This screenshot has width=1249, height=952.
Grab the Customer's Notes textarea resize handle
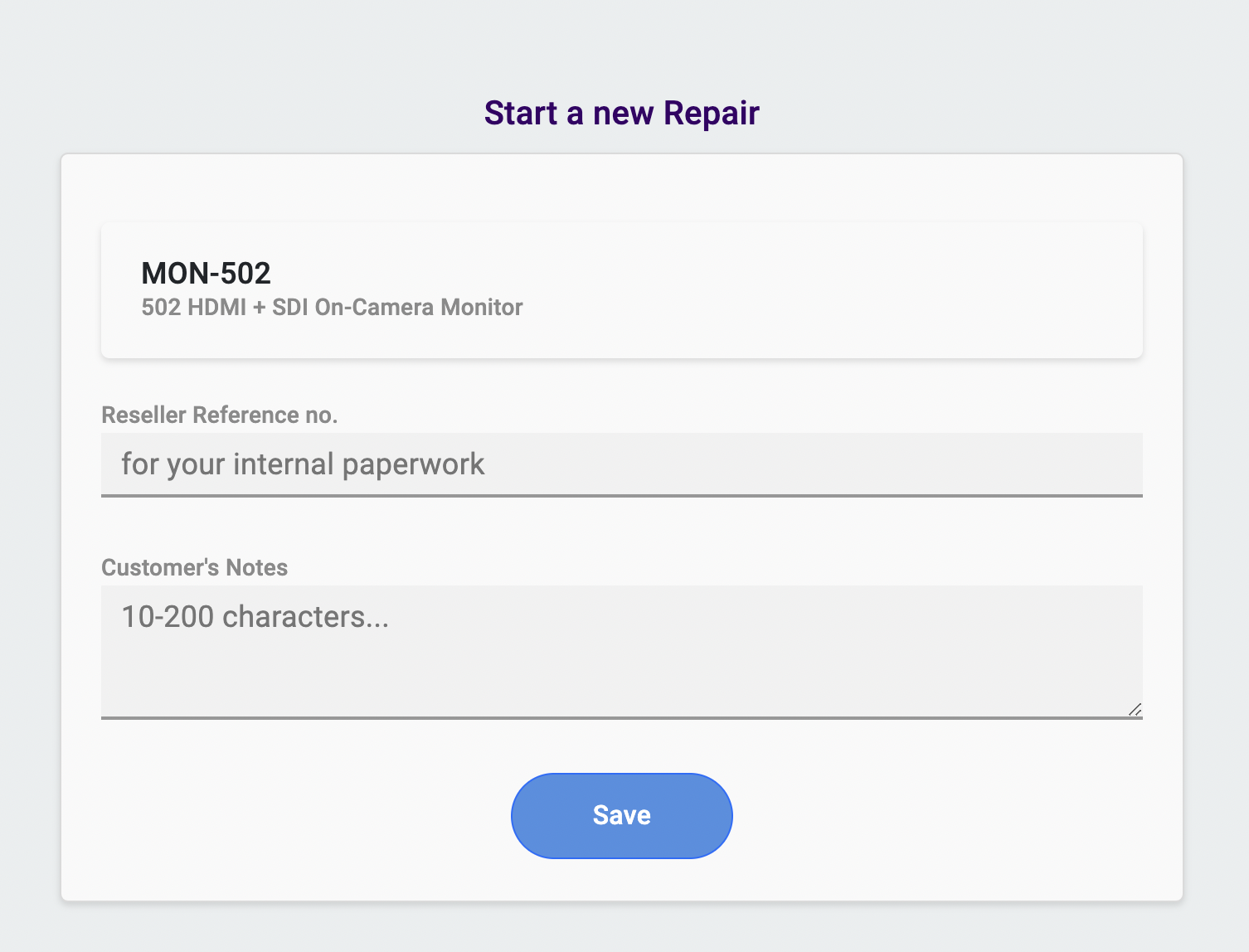click(x=1135, y=709)
